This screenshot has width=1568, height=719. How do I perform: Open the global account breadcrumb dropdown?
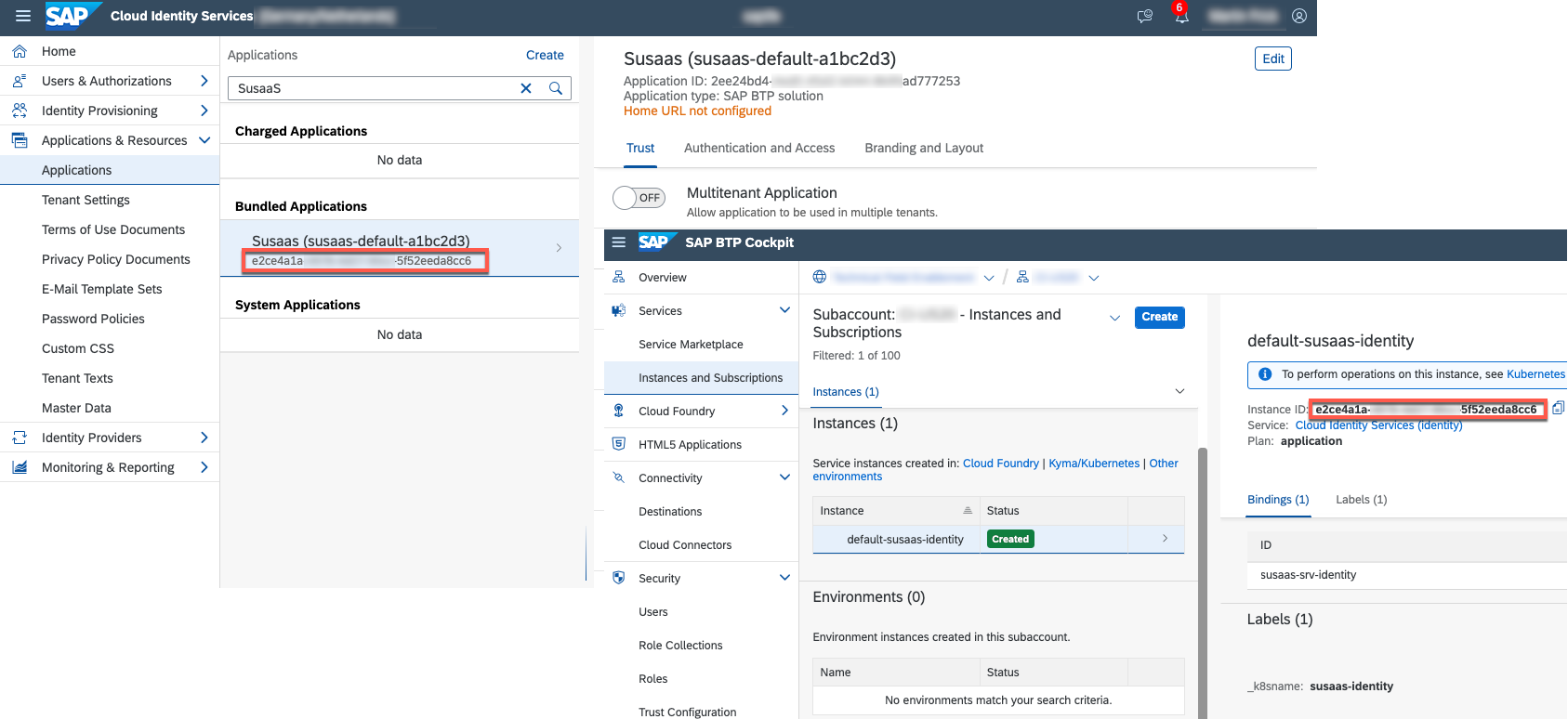pyautogui.click(x=989, y=278)
